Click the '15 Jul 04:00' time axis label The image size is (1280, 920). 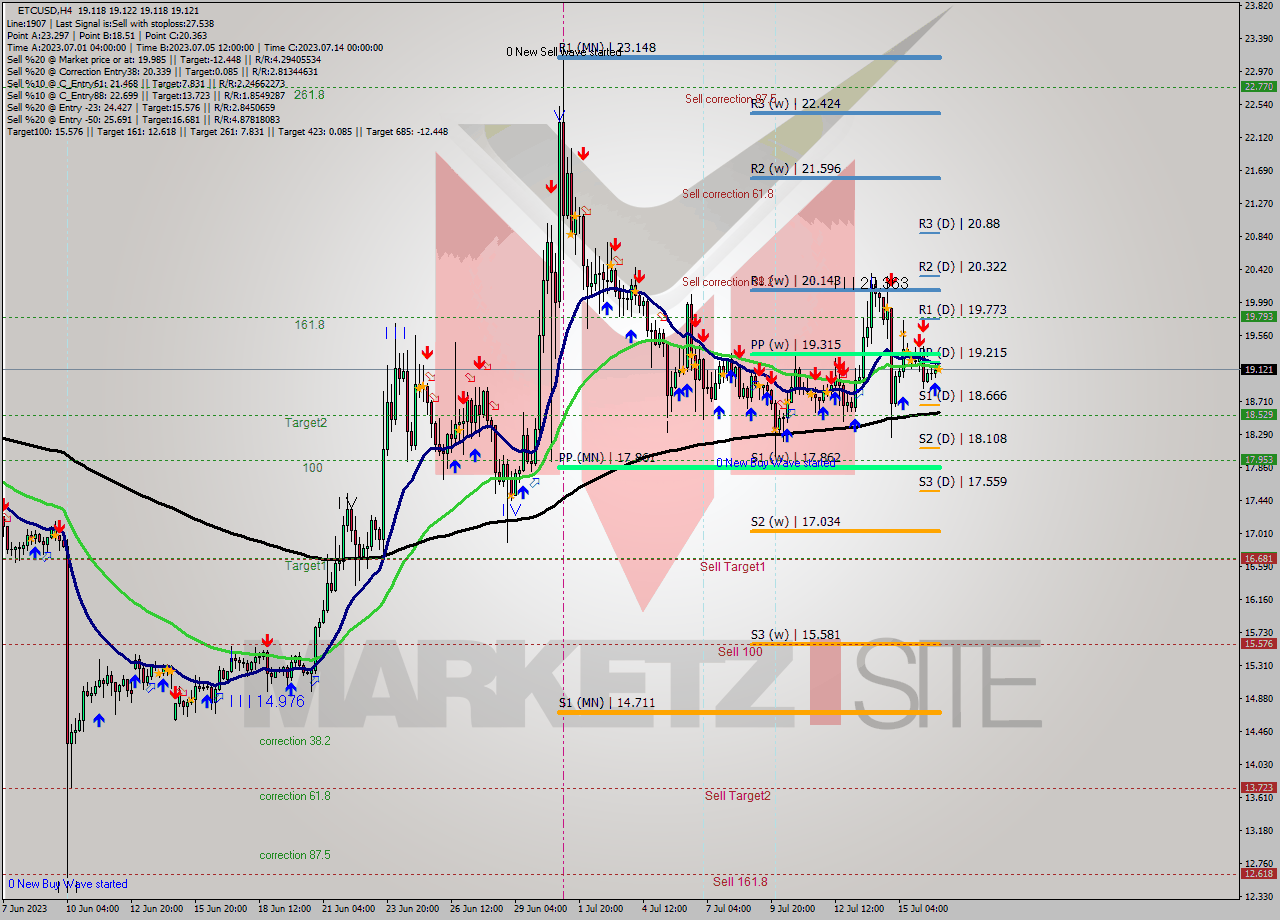click(x=922, y=909)
